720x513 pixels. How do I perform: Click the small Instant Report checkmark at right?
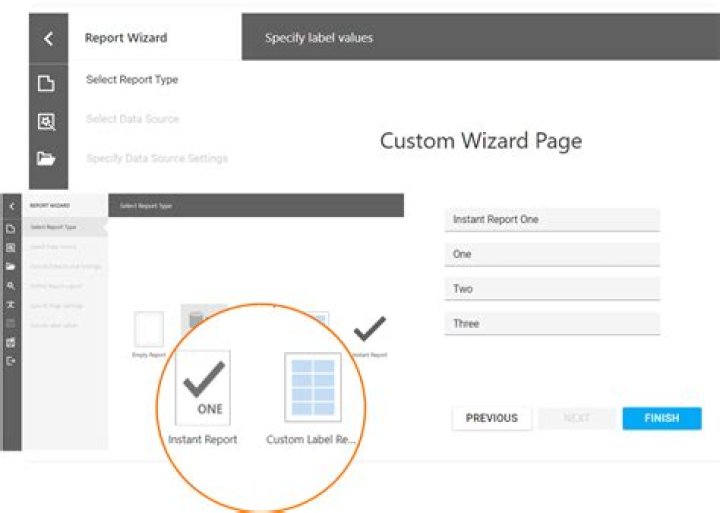click(x=369, y=328)
